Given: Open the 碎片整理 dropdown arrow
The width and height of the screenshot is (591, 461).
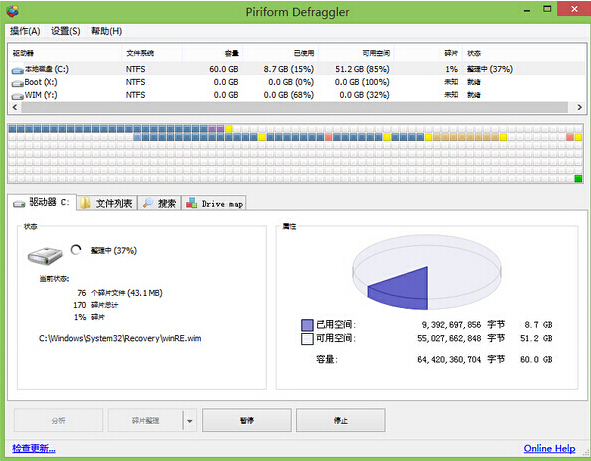Looking at the screenshot, I should 190,421.
